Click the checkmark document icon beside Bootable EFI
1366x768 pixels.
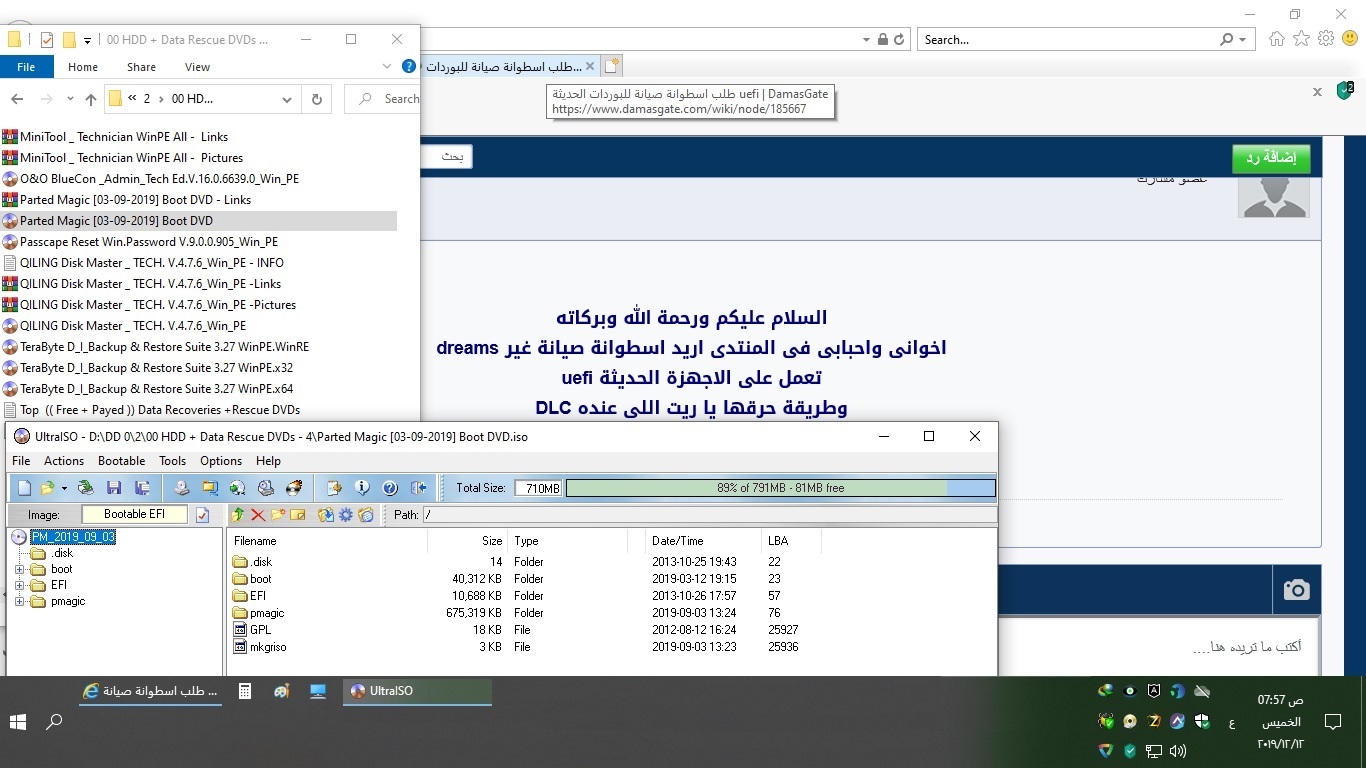[203, 515]
